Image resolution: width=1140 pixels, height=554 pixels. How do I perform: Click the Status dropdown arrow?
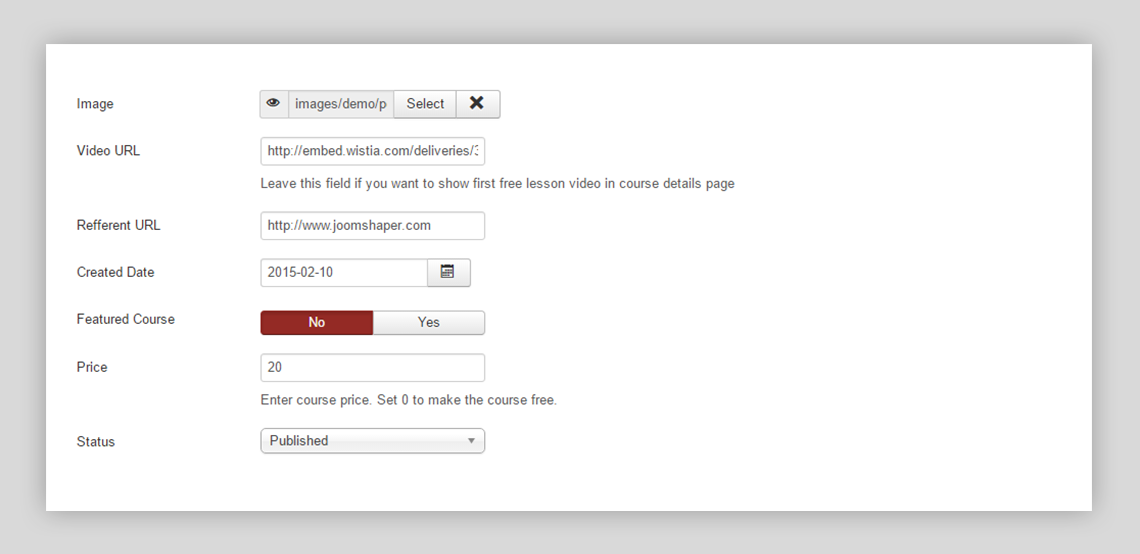471,441
